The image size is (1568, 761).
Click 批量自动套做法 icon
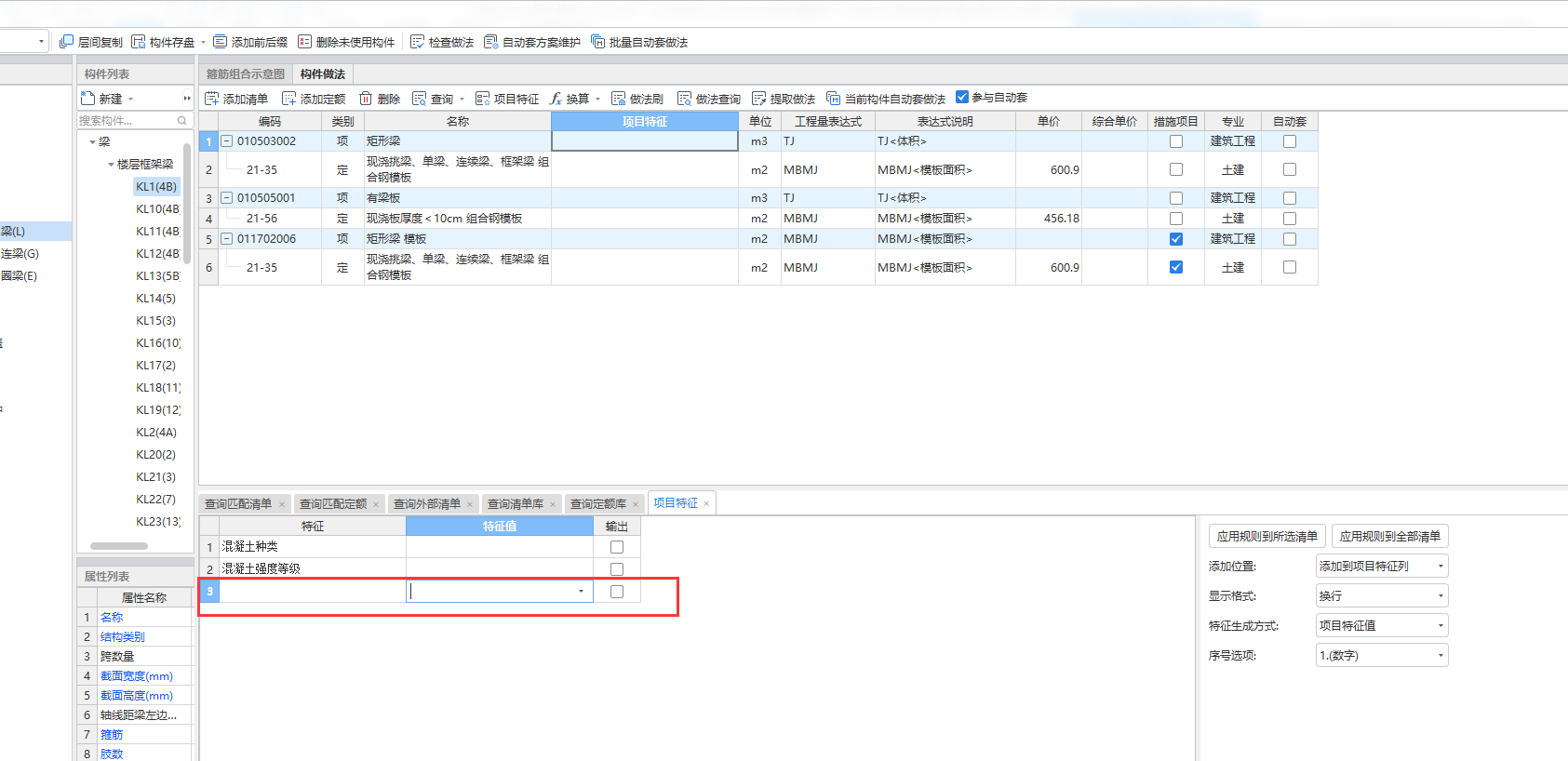tap(597, 42)
